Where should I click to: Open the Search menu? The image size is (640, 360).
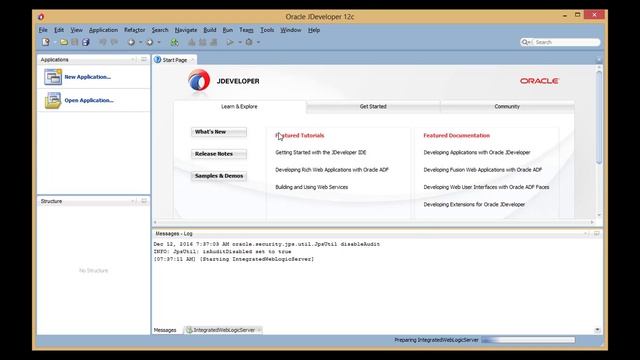click(x=160, y=30)
